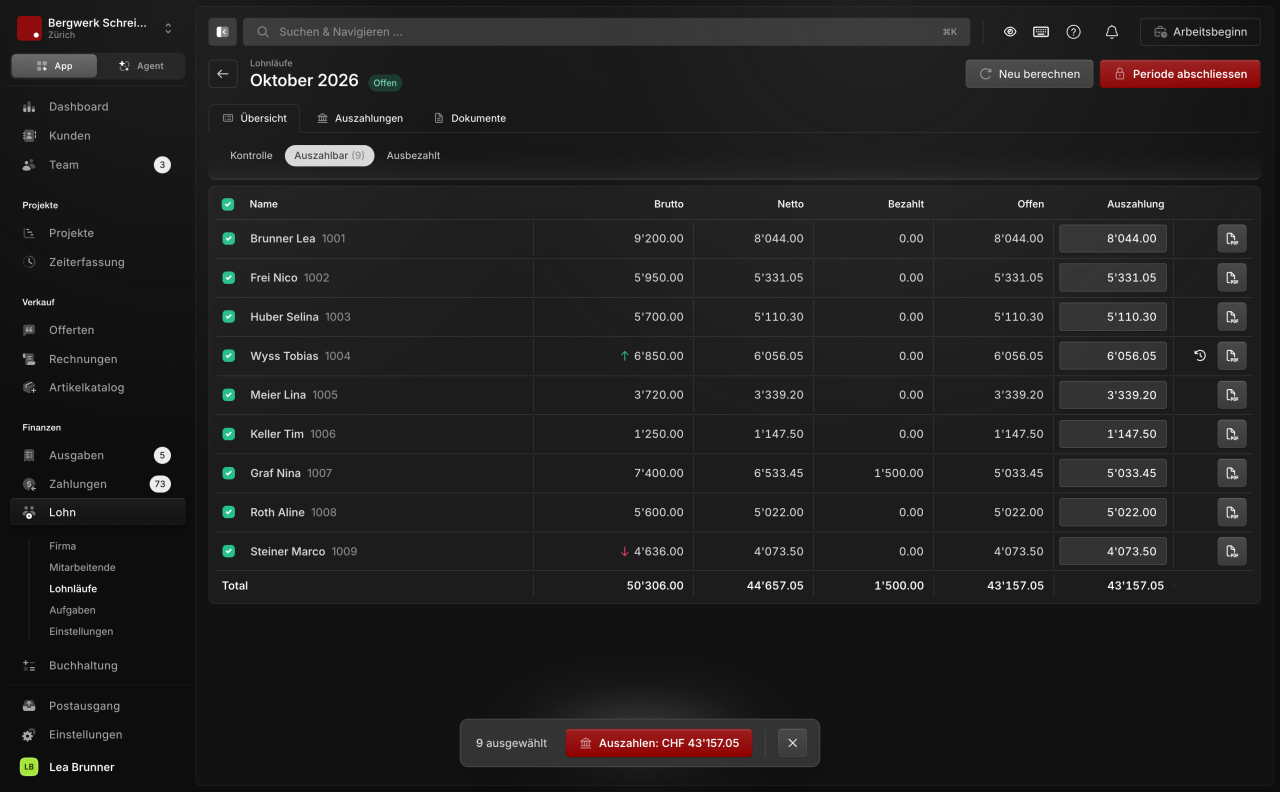Open PDF payslip for Keller Tim
The image size is (1280, 792).
pyautogui.click(x=1232, y=434)
